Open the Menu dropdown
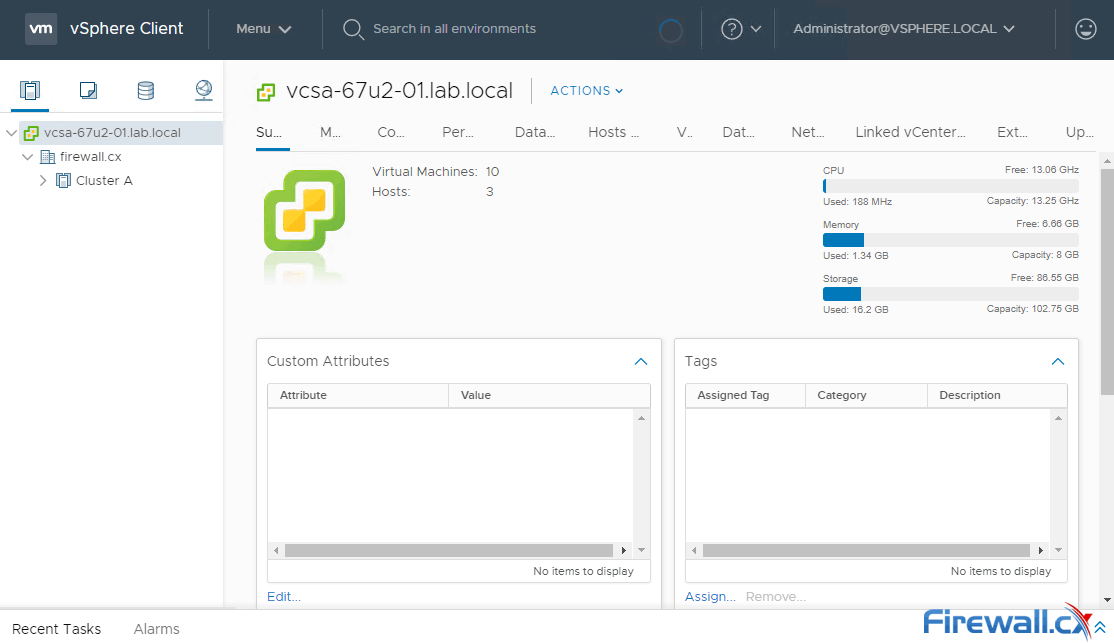1114x643 pixels. [264, 29]
